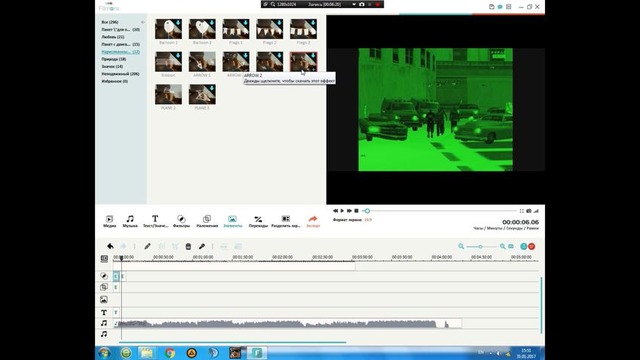Screen dimensions: 640x360
Task: Stop the preview playback
Action: pyautogui.click(x=356, y=211)
